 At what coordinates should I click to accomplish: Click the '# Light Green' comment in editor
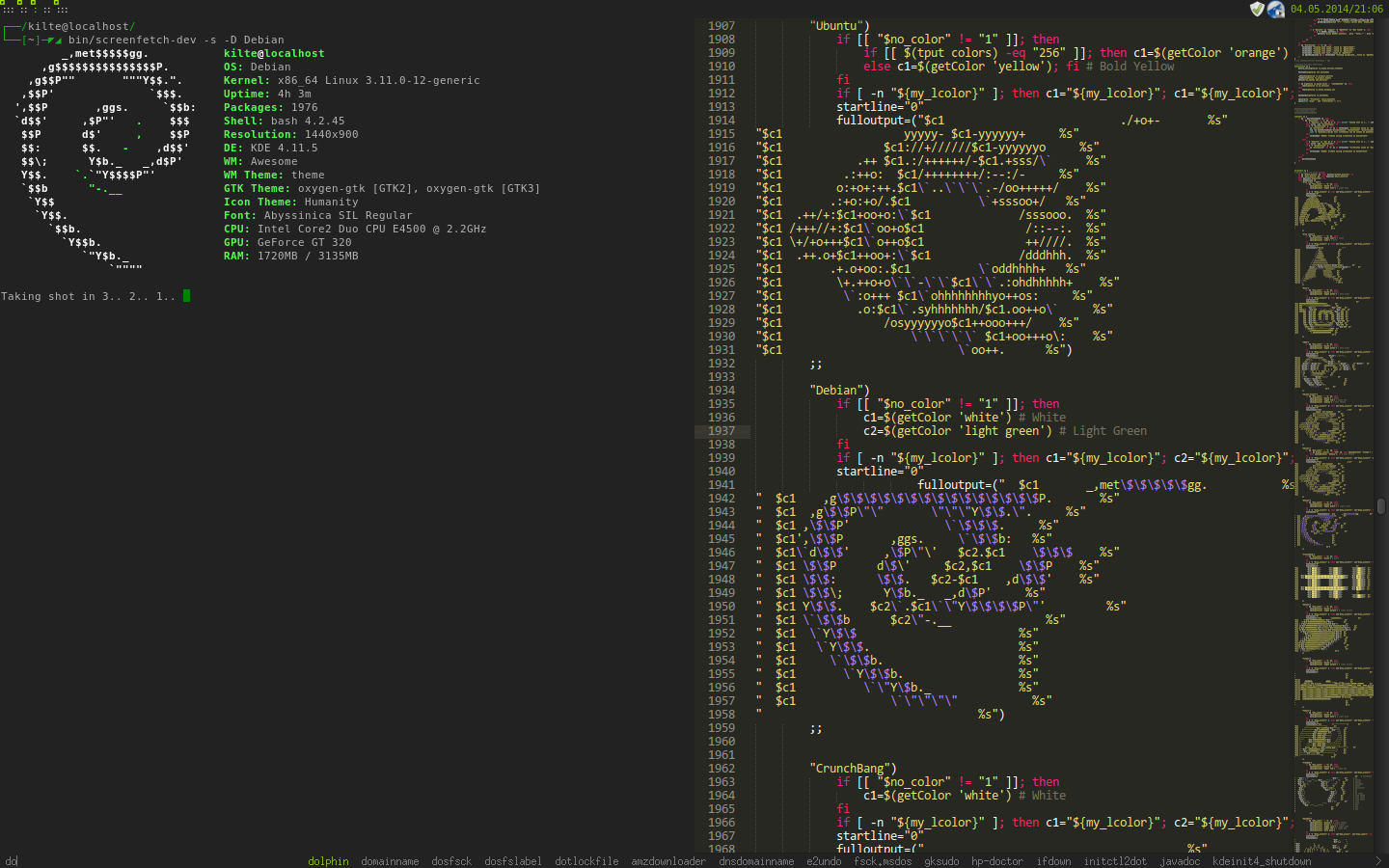(x=1103, y=431)
